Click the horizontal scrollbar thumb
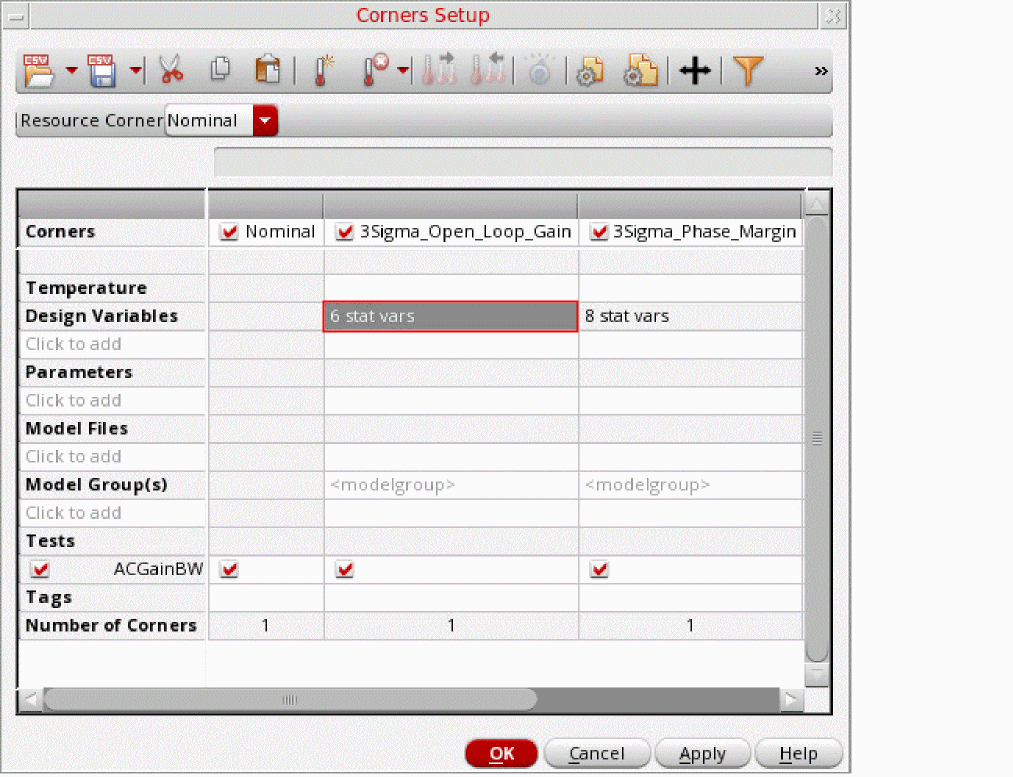 [x=290, y=699]
